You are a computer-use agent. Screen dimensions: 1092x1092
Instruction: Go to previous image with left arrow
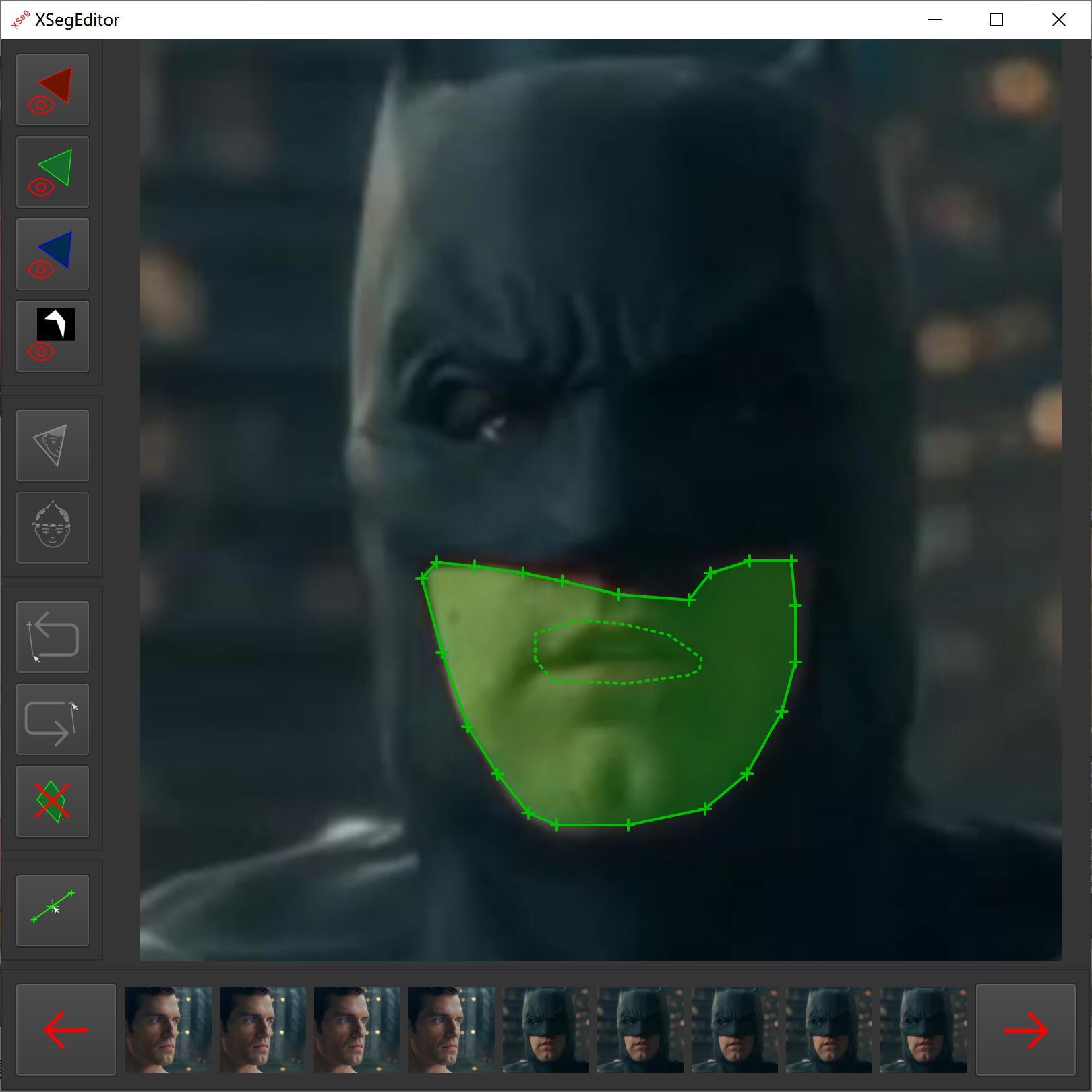point(66,1029)
